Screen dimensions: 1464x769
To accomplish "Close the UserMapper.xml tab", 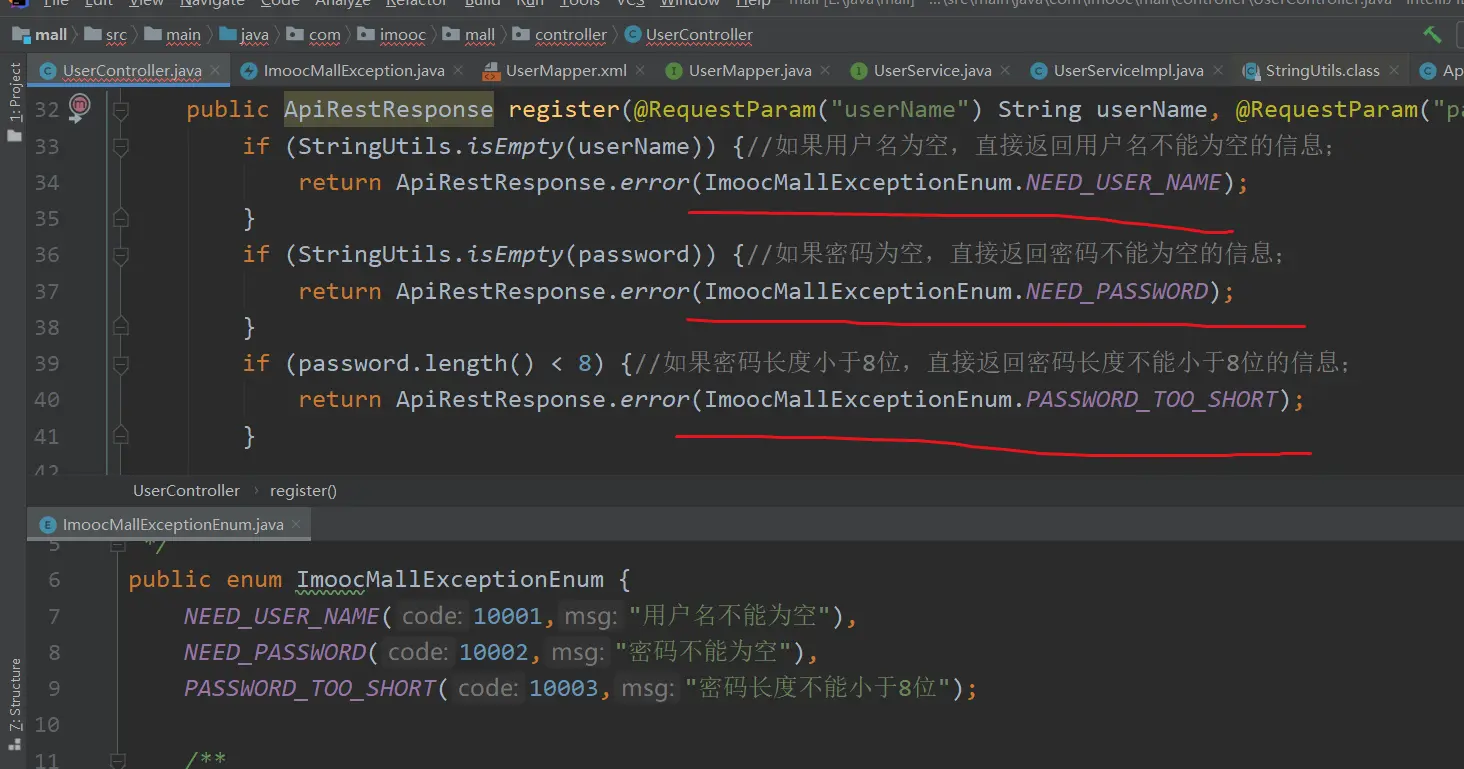I will (x=642, y=71).
